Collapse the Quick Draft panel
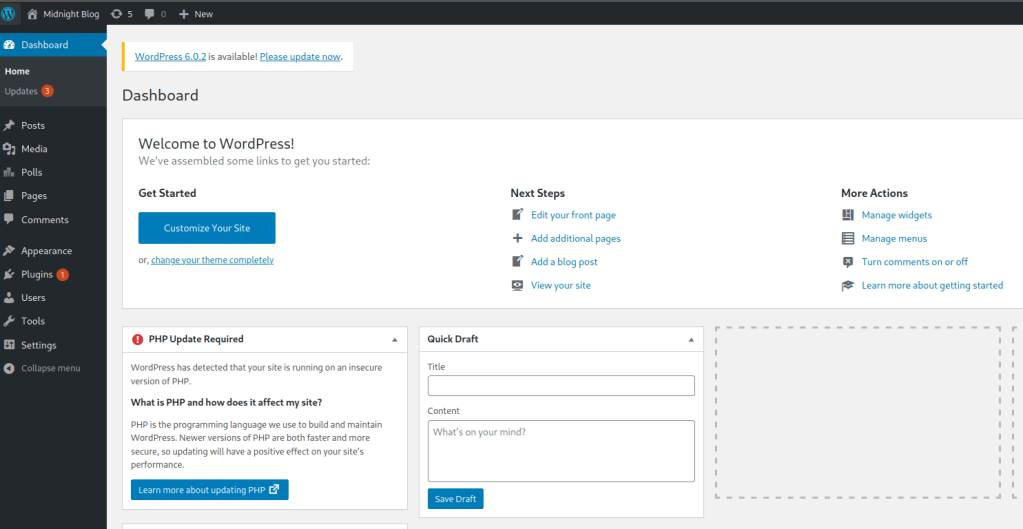Viewport: 1023px width, 529px height. 691,340
